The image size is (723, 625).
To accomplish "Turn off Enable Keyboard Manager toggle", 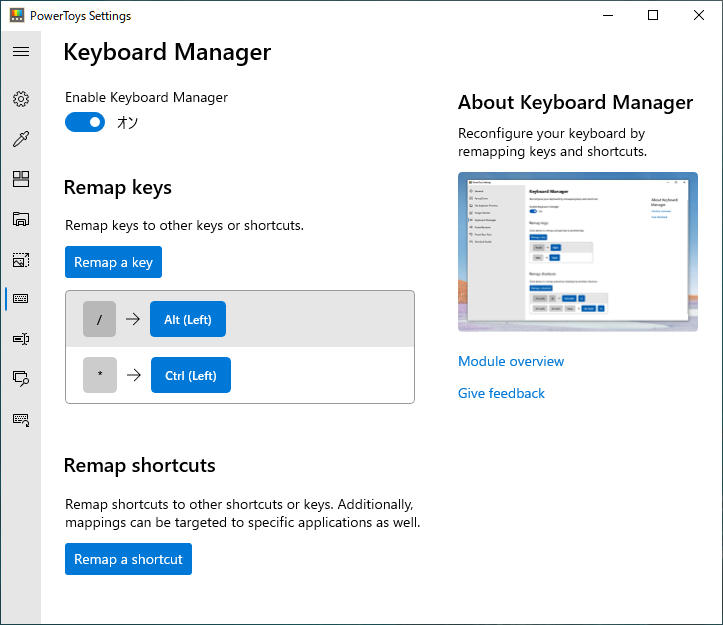I will point(85,122).
